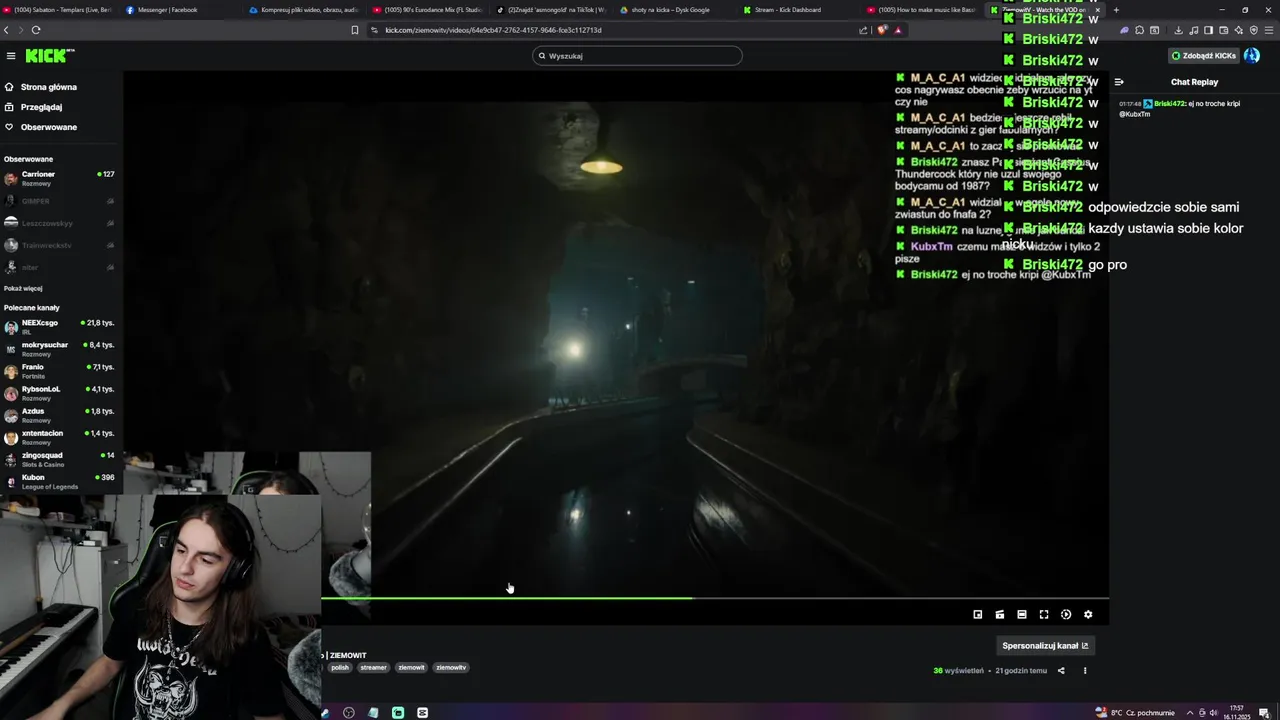The height and width of the screenshot is (720, 1280).
Task: Open the CapCut icon in the taskbar
Action: [422, 713]
